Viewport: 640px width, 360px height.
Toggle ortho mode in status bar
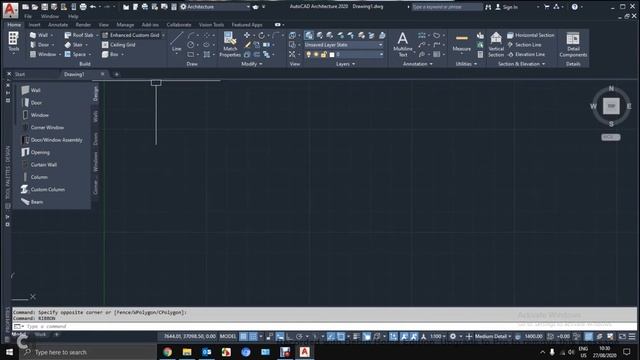(x=289, y=336)
